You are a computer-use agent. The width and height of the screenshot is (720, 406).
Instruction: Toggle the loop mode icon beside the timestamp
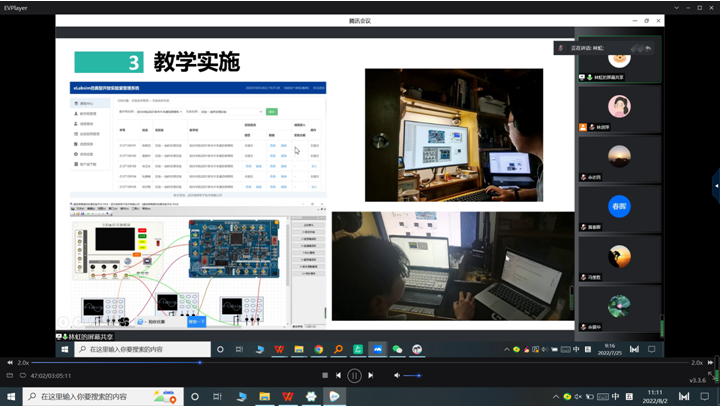22,375
